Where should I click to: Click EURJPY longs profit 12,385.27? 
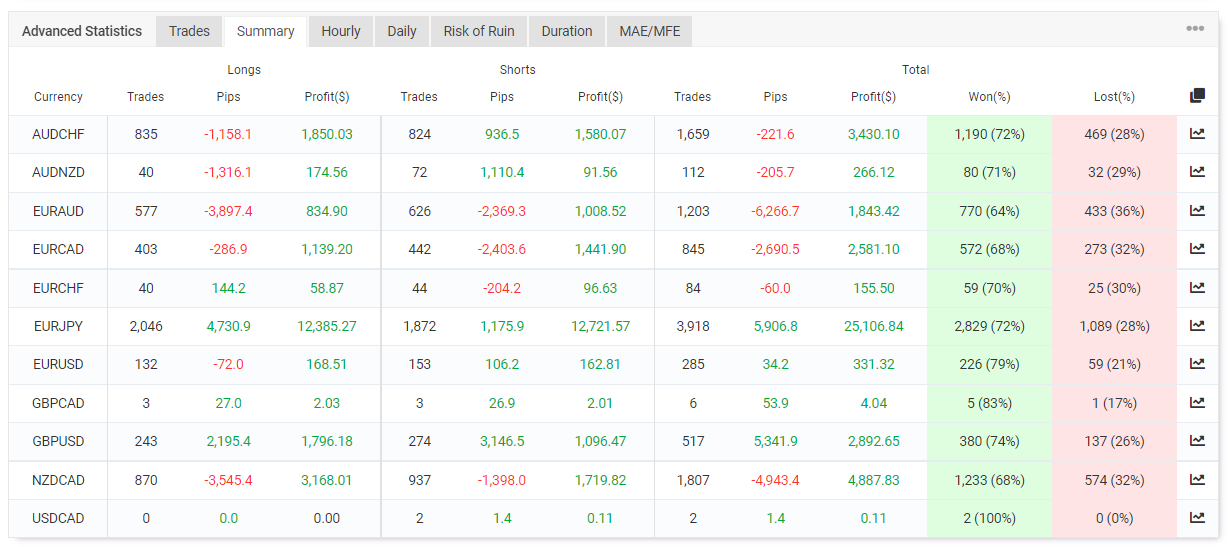pyautogui.click(x=327, y=326)
